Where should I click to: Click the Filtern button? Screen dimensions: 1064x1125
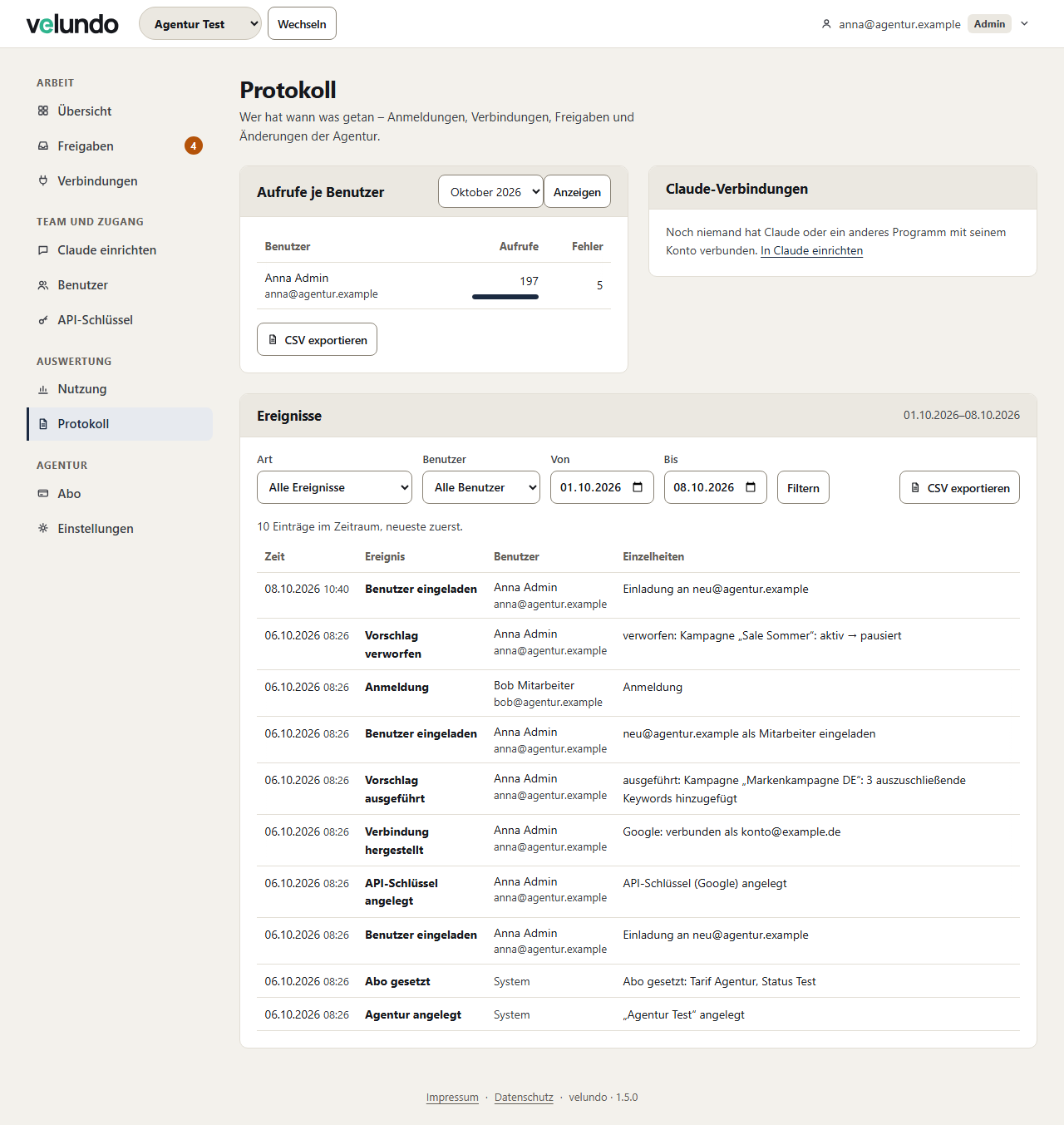(803, 487)
